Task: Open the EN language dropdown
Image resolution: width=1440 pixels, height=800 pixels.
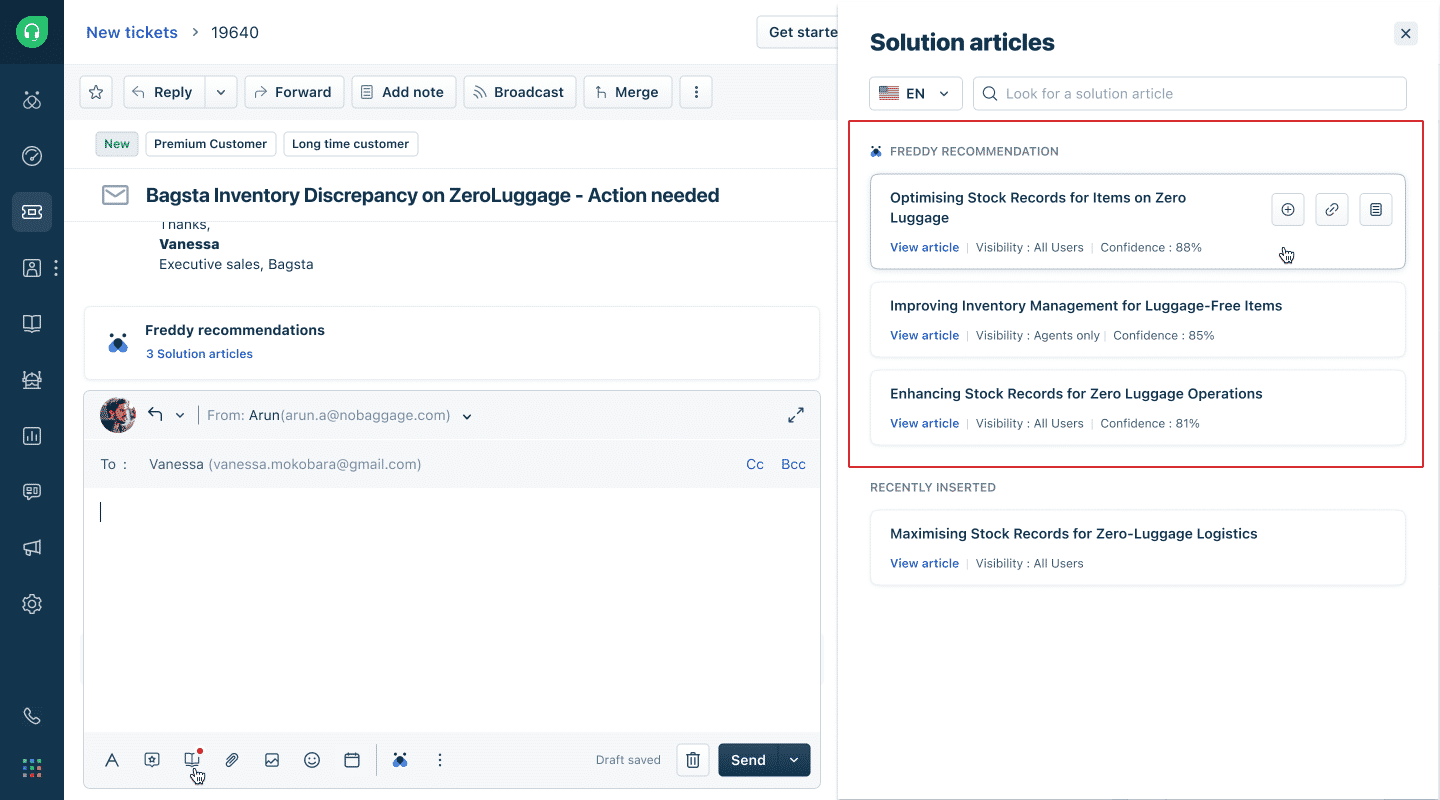Action: (x=915, y=93)
